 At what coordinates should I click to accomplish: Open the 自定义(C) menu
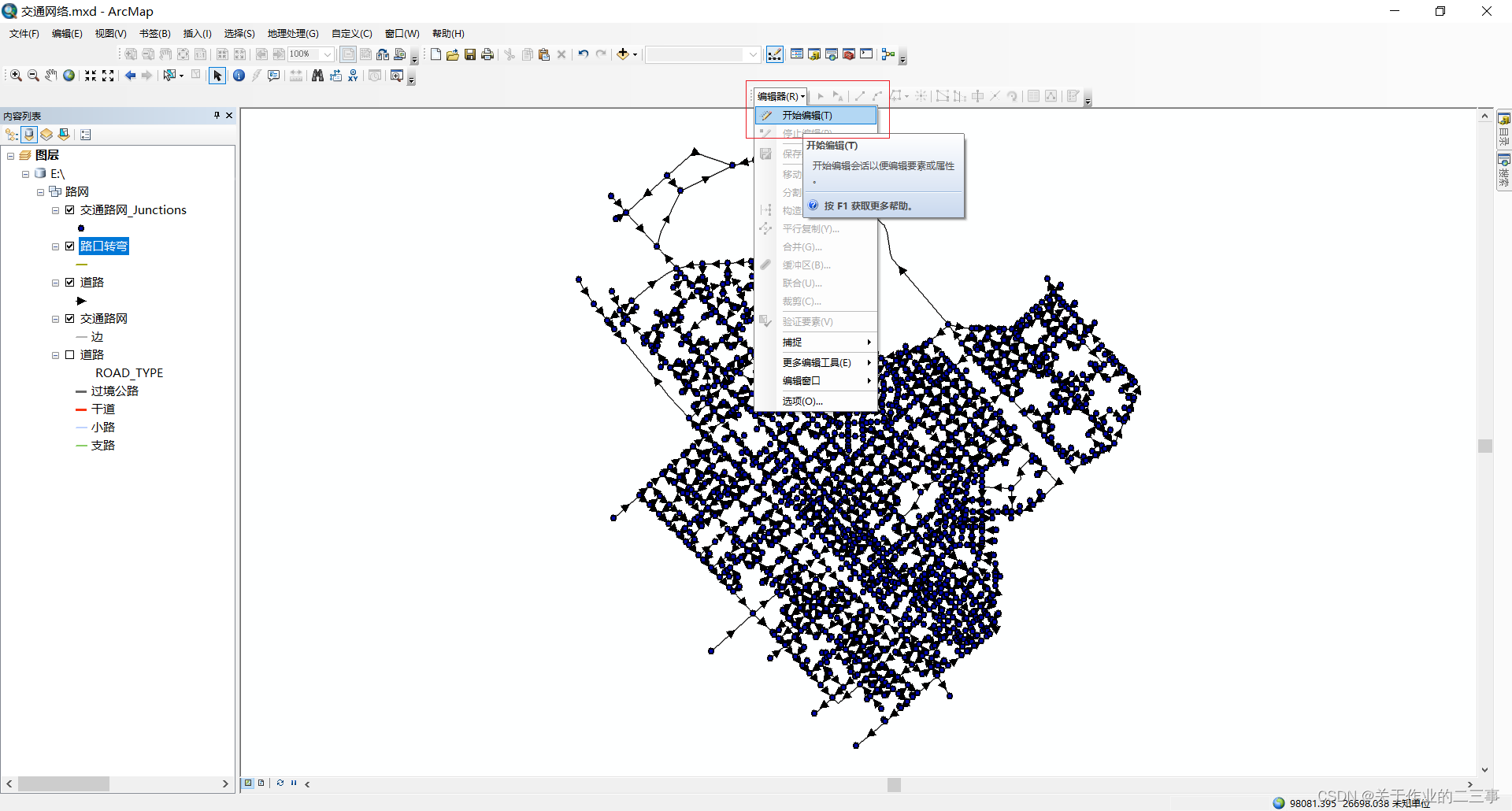point(352,34)
